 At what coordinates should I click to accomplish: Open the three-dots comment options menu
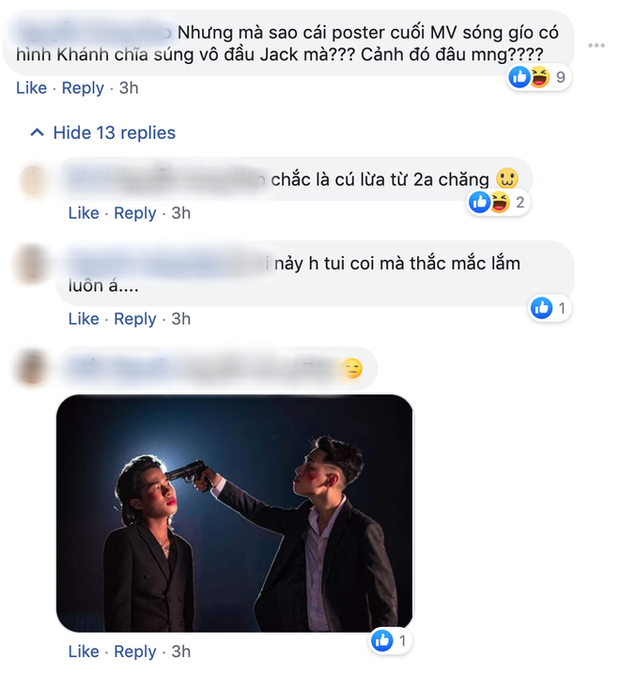click(597, 46)
